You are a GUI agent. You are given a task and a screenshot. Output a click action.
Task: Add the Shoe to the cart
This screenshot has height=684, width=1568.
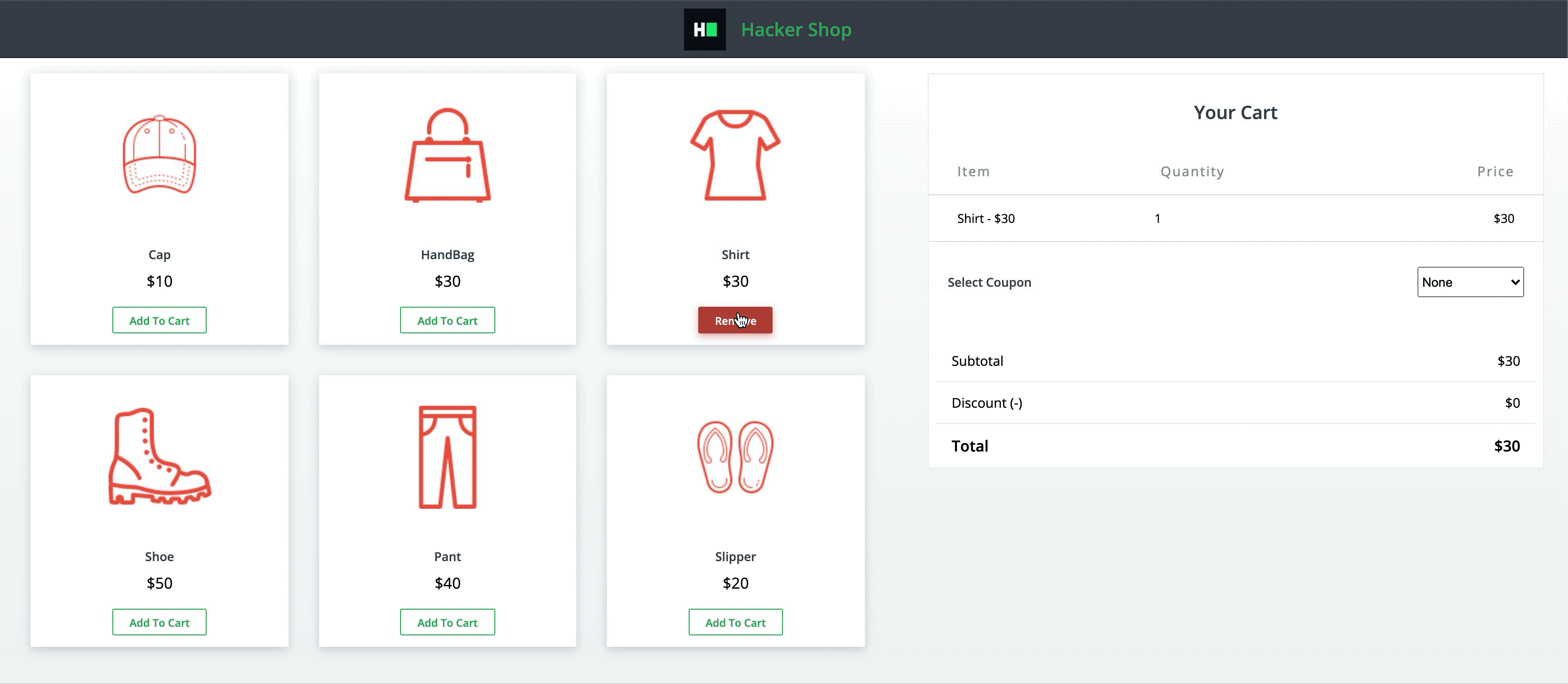point(160,622)
